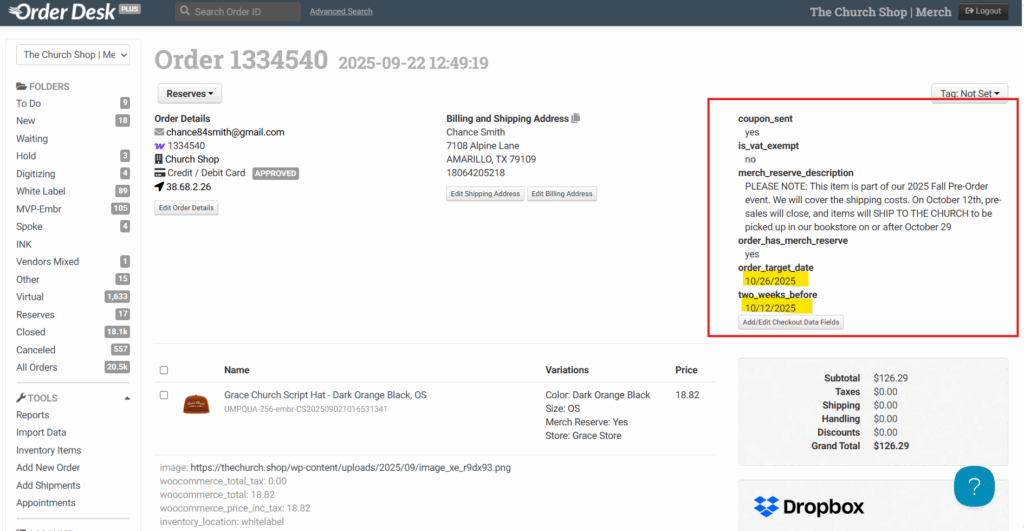Click the envelope icon next to customer email
Image resolution: width=1024 pixels, height=531 pixels.
(x=159, y=132)
